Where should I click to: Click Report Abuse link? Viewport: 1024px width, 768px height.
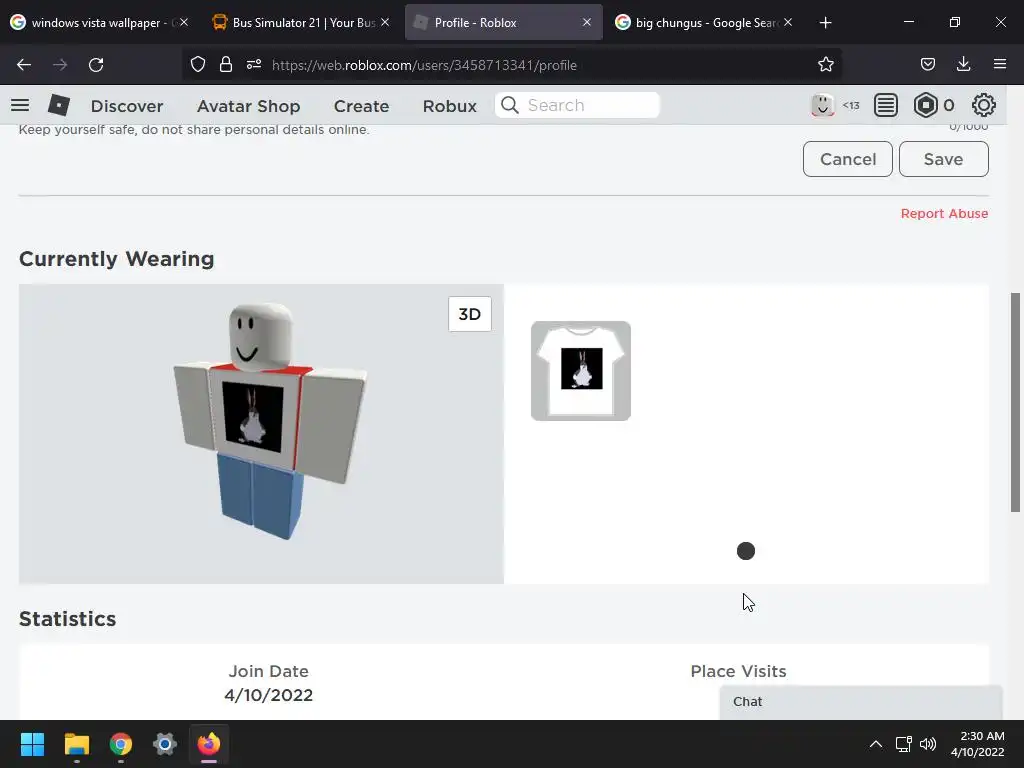click(x=944, y=214)
